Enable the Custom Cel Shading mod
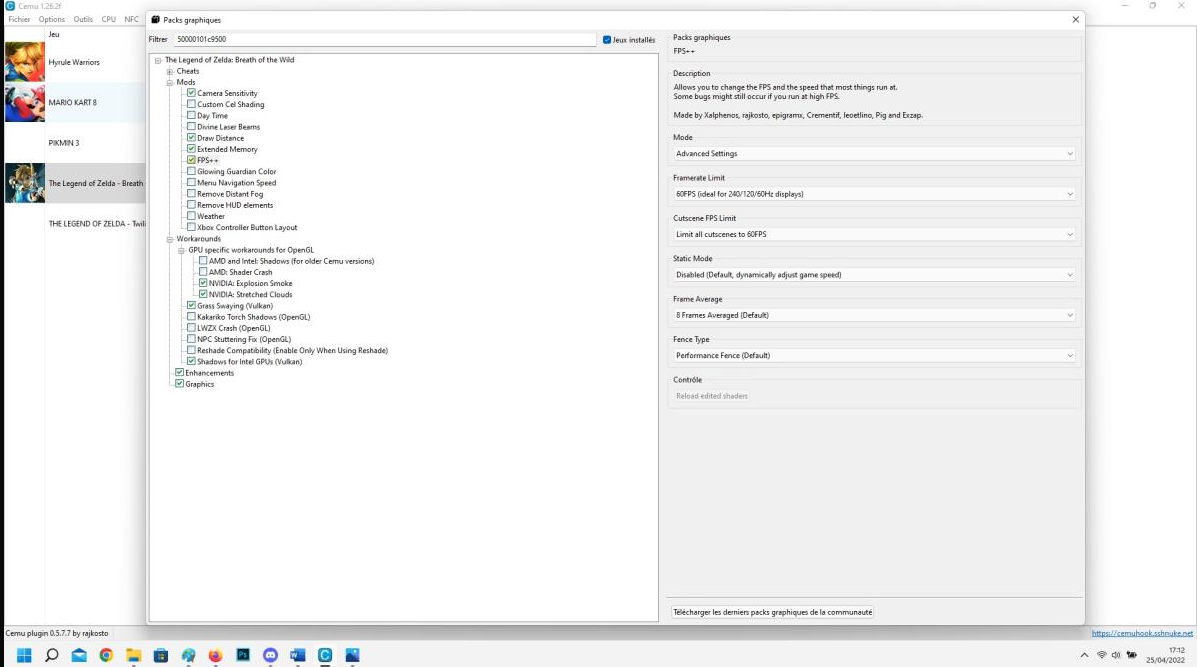 coord(191,104)
